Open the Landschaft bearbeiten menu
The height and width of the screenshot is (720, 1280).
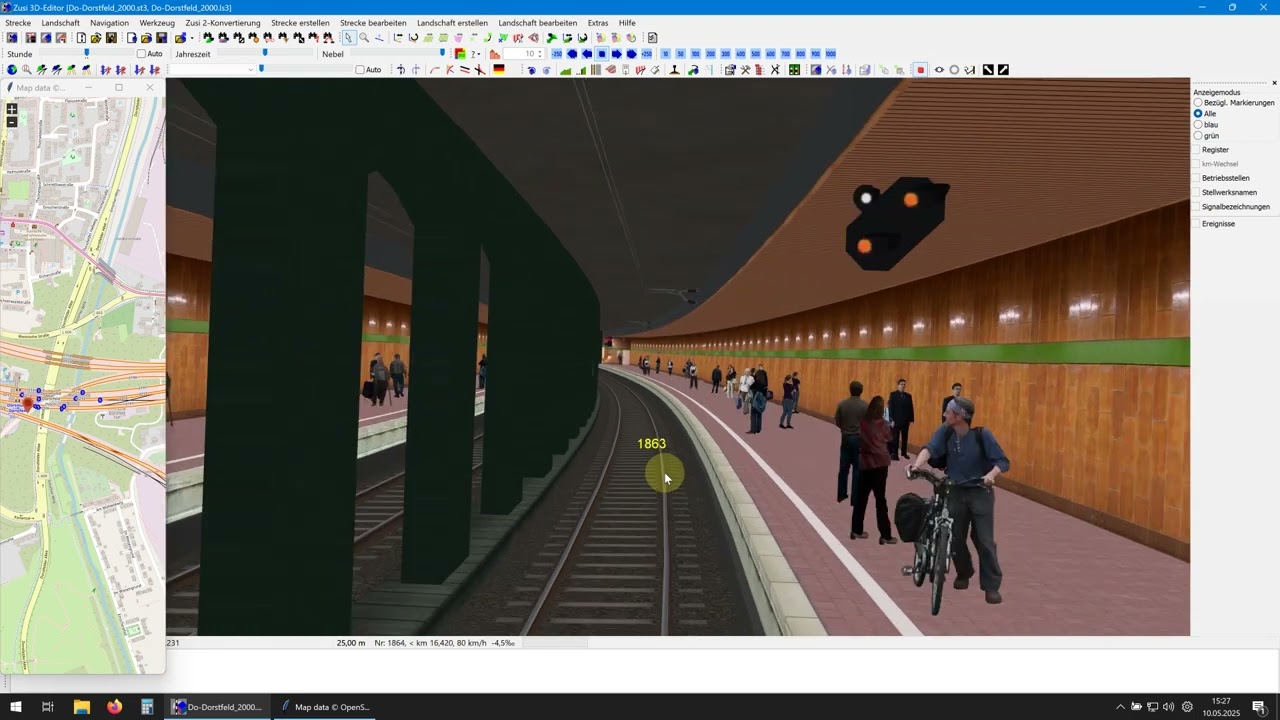coord(538,23)
